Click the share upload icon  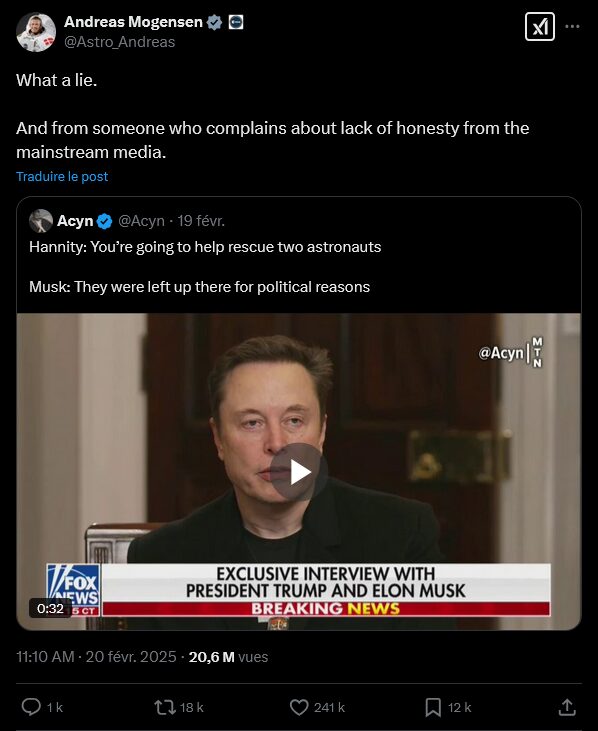[567, 707]
